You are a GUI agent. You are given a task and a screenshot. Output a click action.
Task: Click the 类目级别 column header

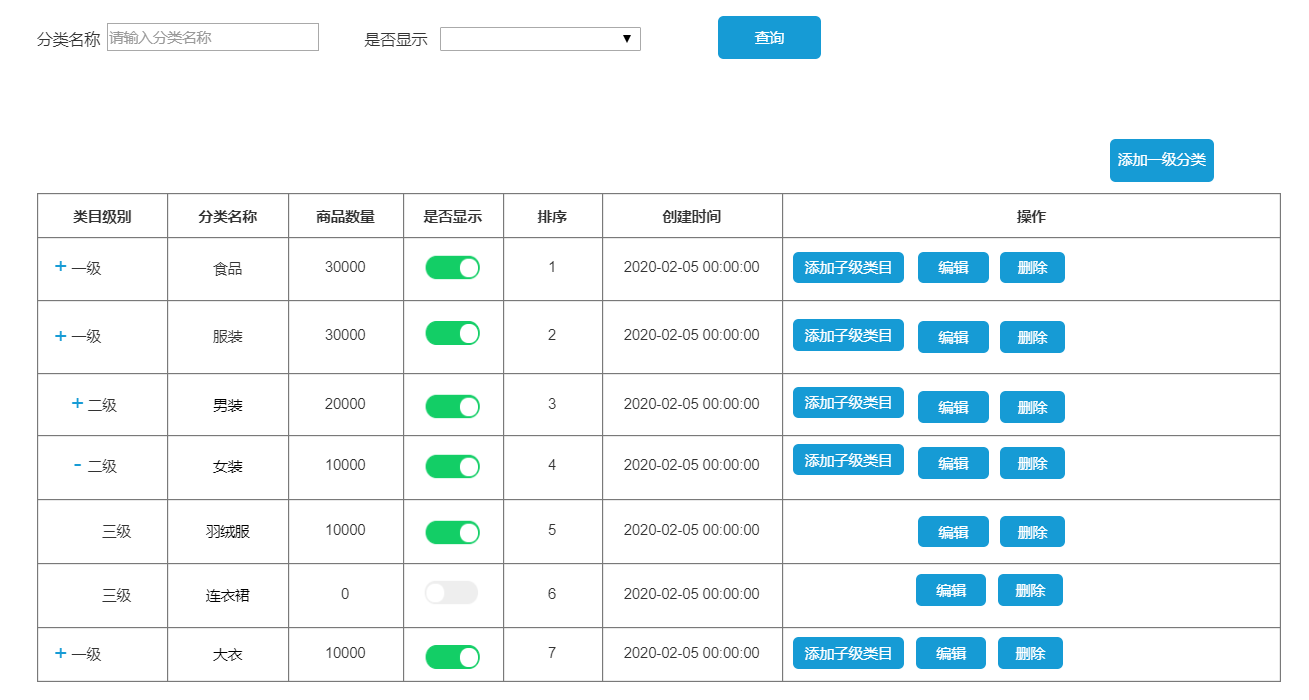point(102,216)
